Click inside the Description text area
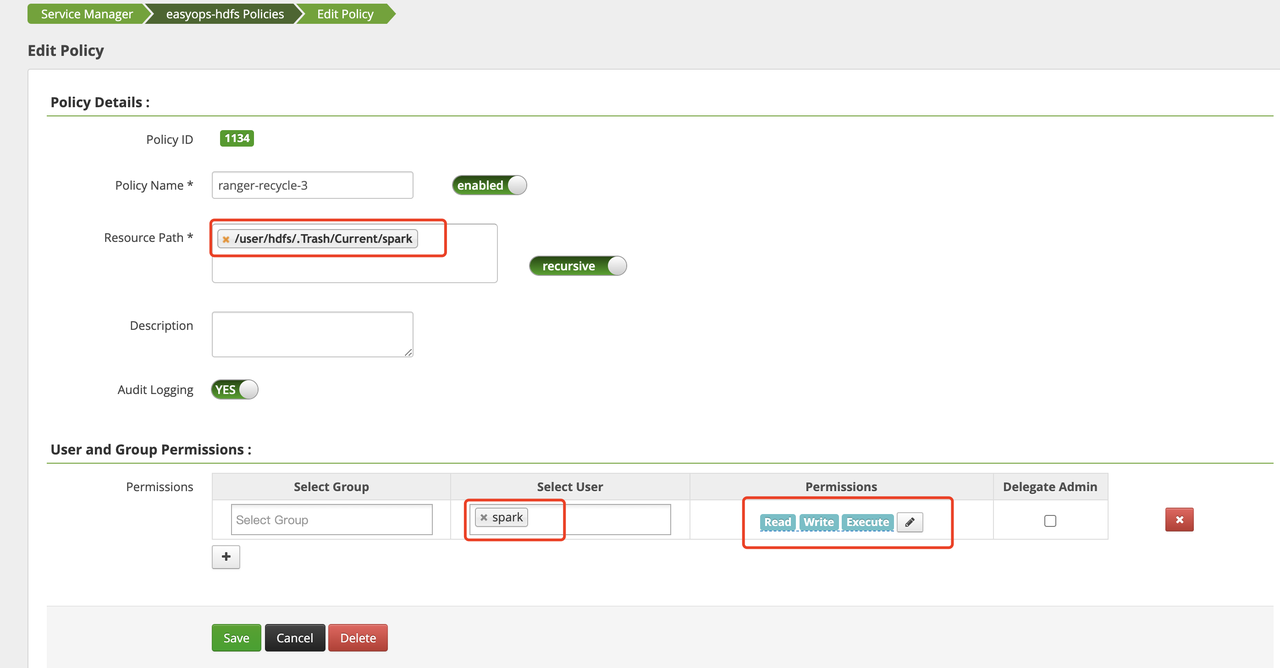Viewport: 1280px width, 668px height. click(x=311, y=334)
